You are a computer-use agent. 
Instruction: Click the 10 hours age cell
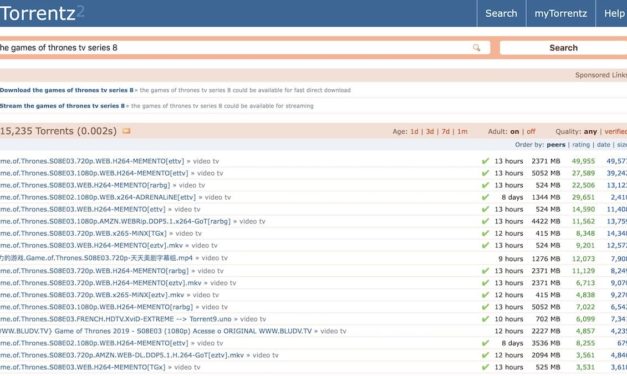(x=509, y=319)
